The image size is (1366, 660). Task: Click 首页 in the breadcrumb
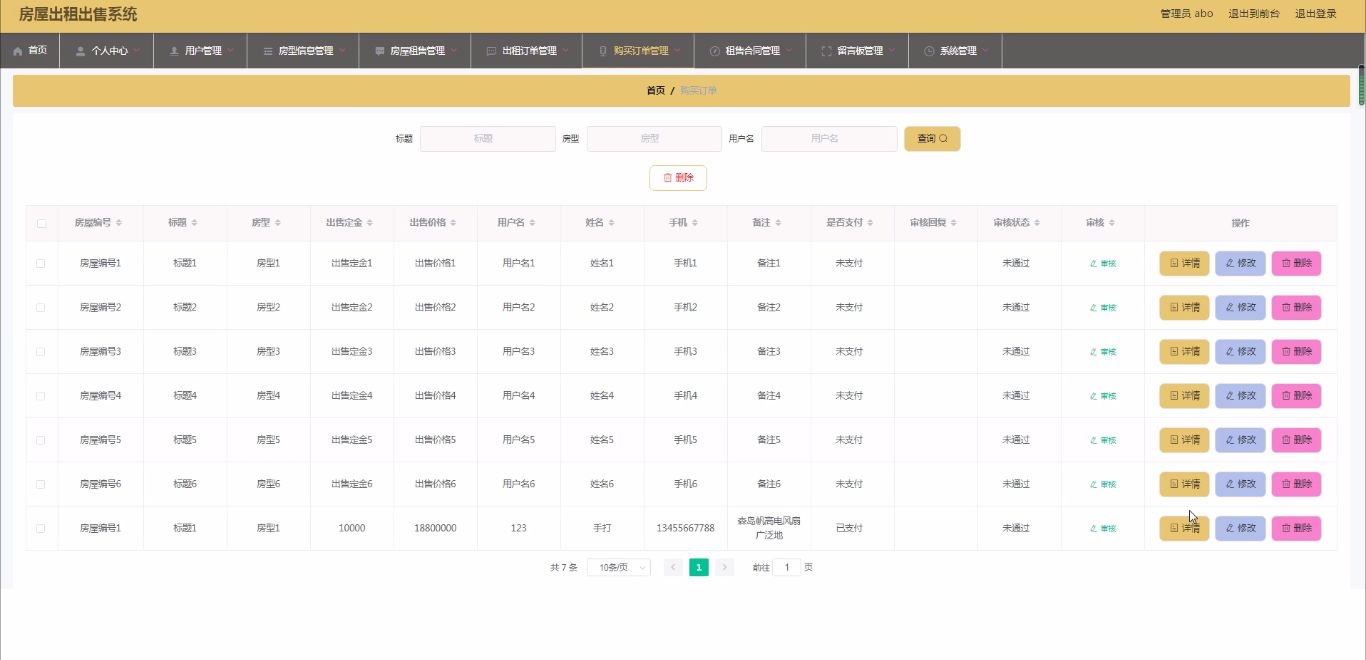click(x=655, y=90)
